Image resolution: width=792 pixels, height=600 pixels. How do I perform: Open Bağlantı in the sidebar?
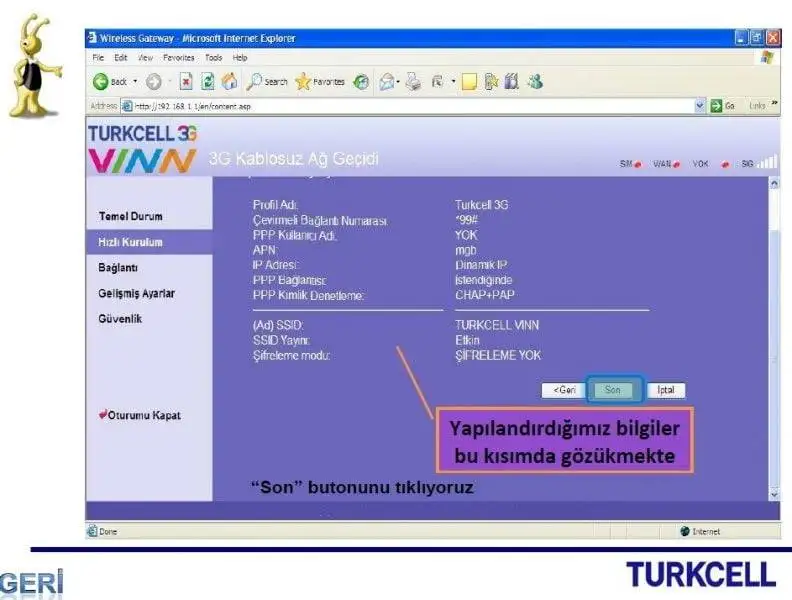click(x=118, y=268)
